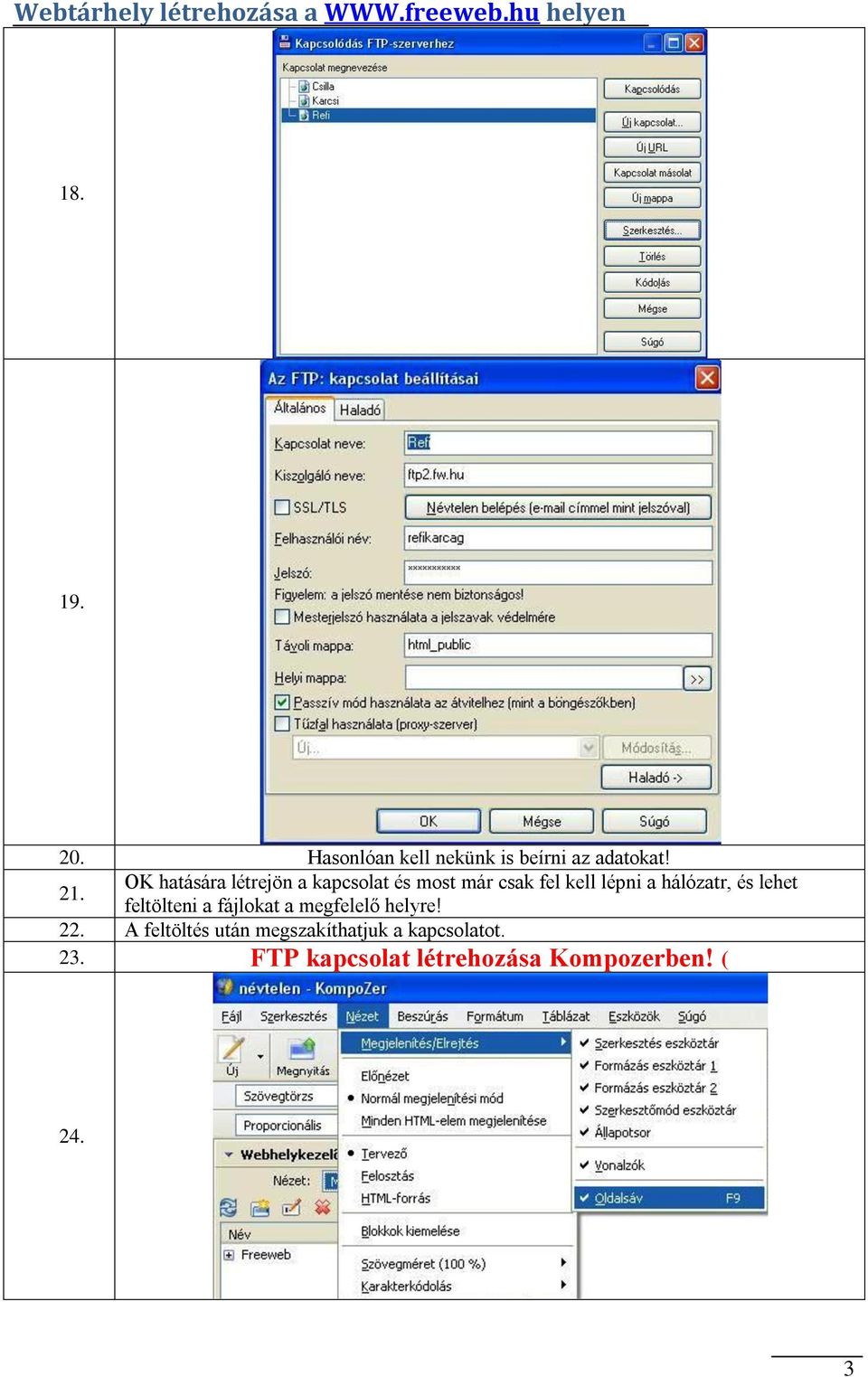The height and width of the screenshot is (1377, 868).
Task: Open Szerkesztés... for the selected connection
Action: 652,231
